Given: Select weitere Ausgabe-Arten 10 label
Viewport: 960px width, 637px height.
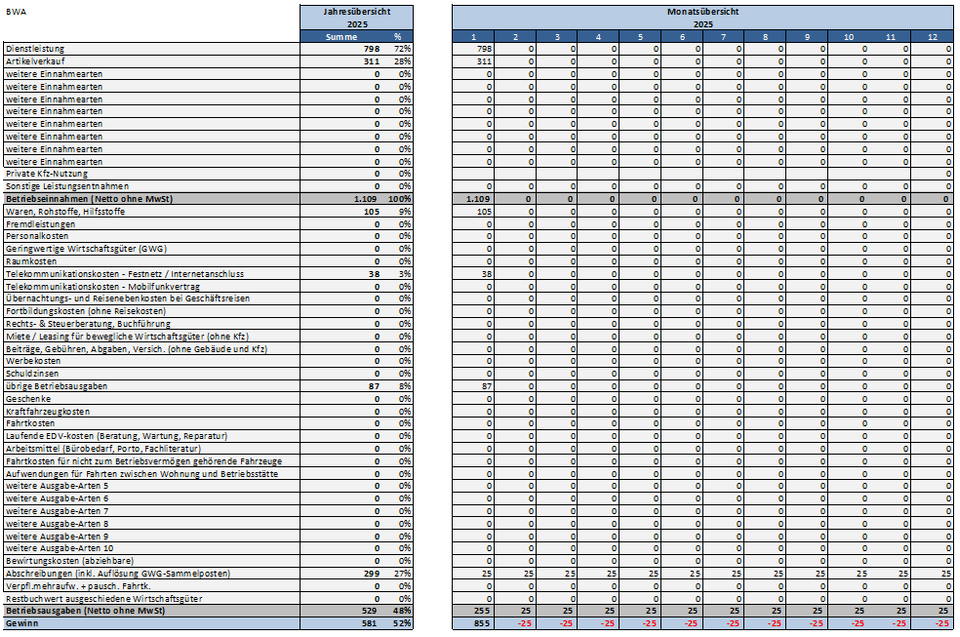Looking at the screenshot, I should click(x=59, y=549).
